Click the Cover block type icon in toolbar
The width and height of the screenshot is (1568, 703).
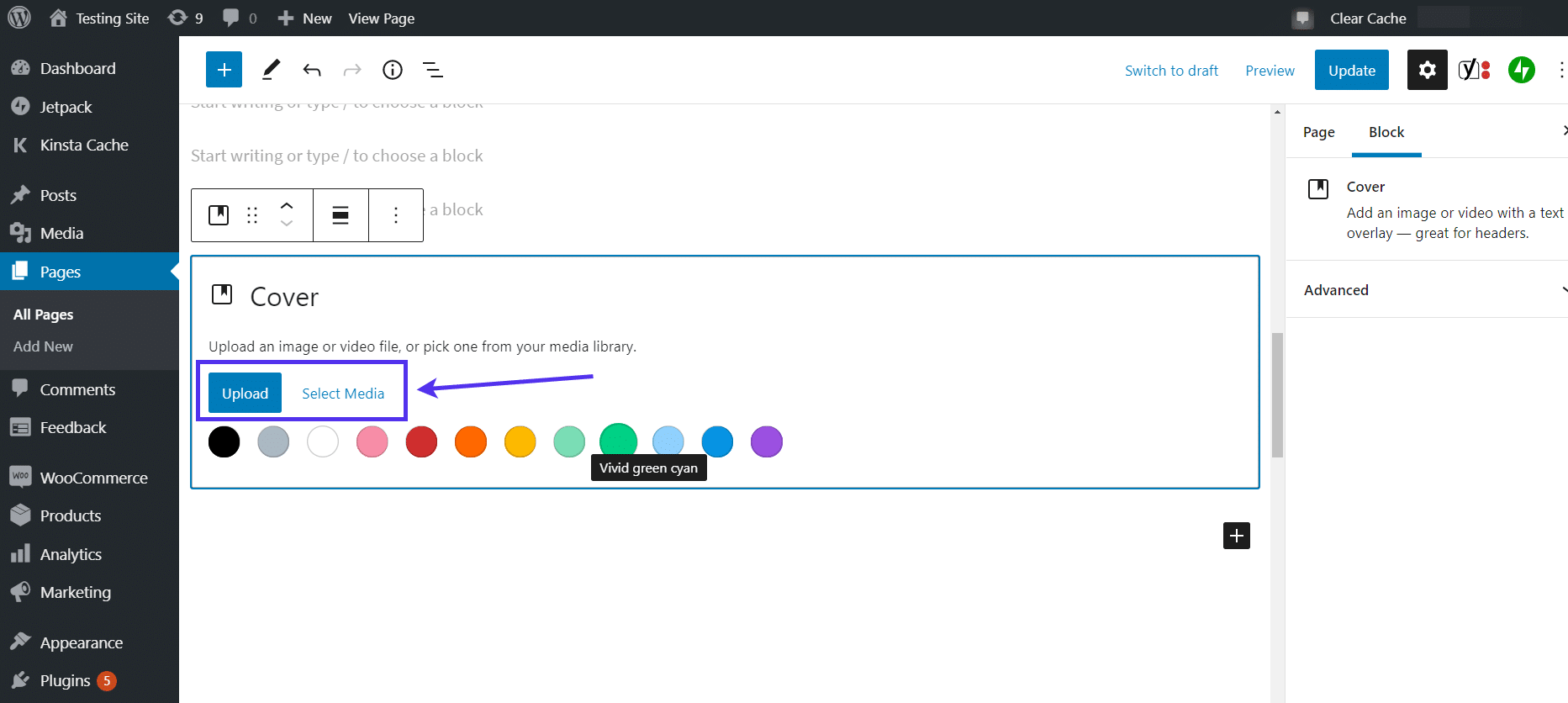219,215
